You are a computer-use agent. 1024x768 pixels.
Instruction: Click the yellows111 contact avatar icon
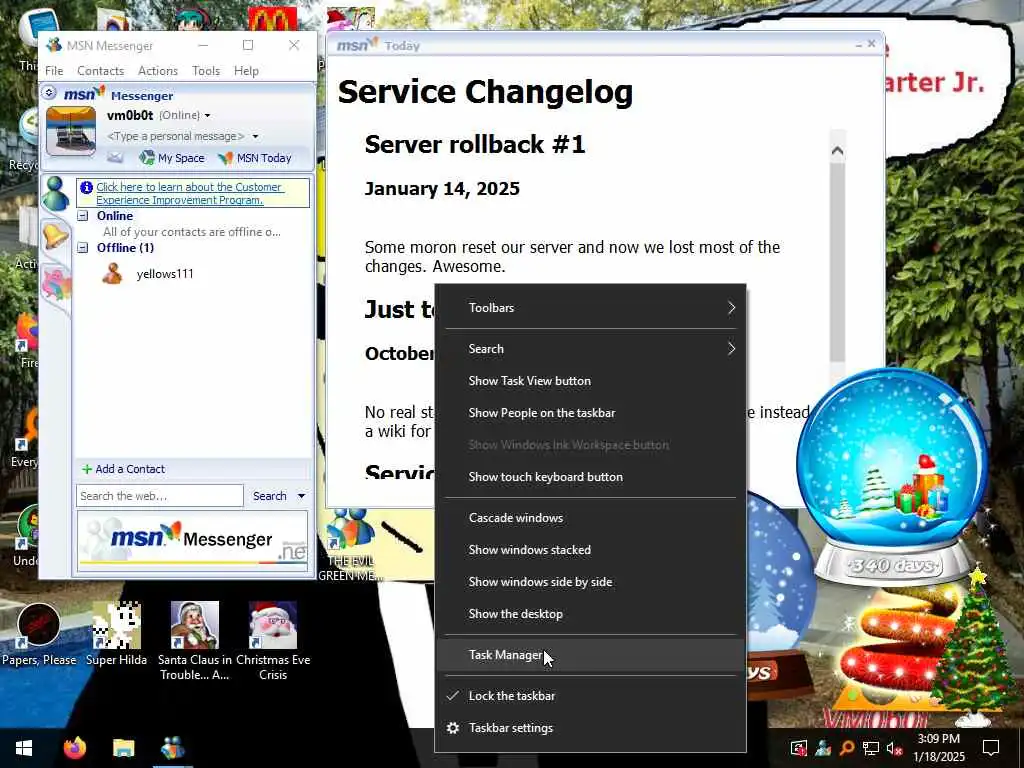[x=112, y=273]
